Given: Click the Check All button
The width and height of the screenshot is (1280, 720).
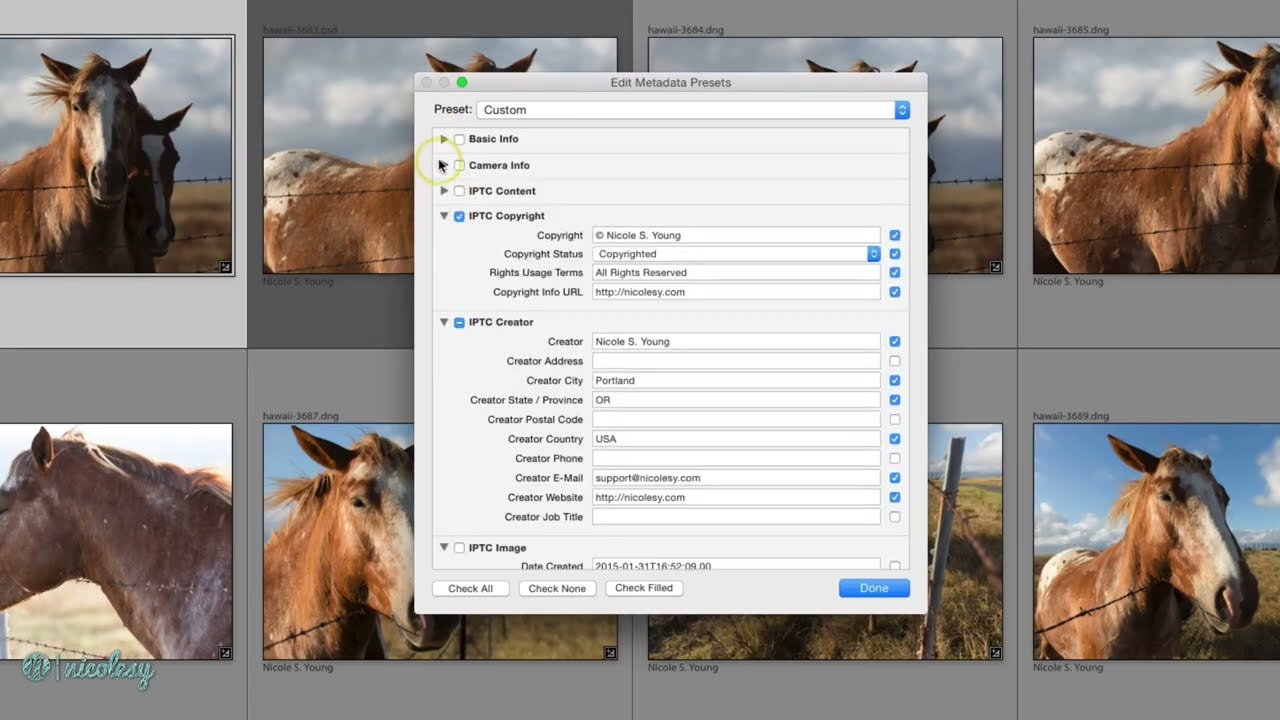Looking at the screenshot, I should (470, 589).
